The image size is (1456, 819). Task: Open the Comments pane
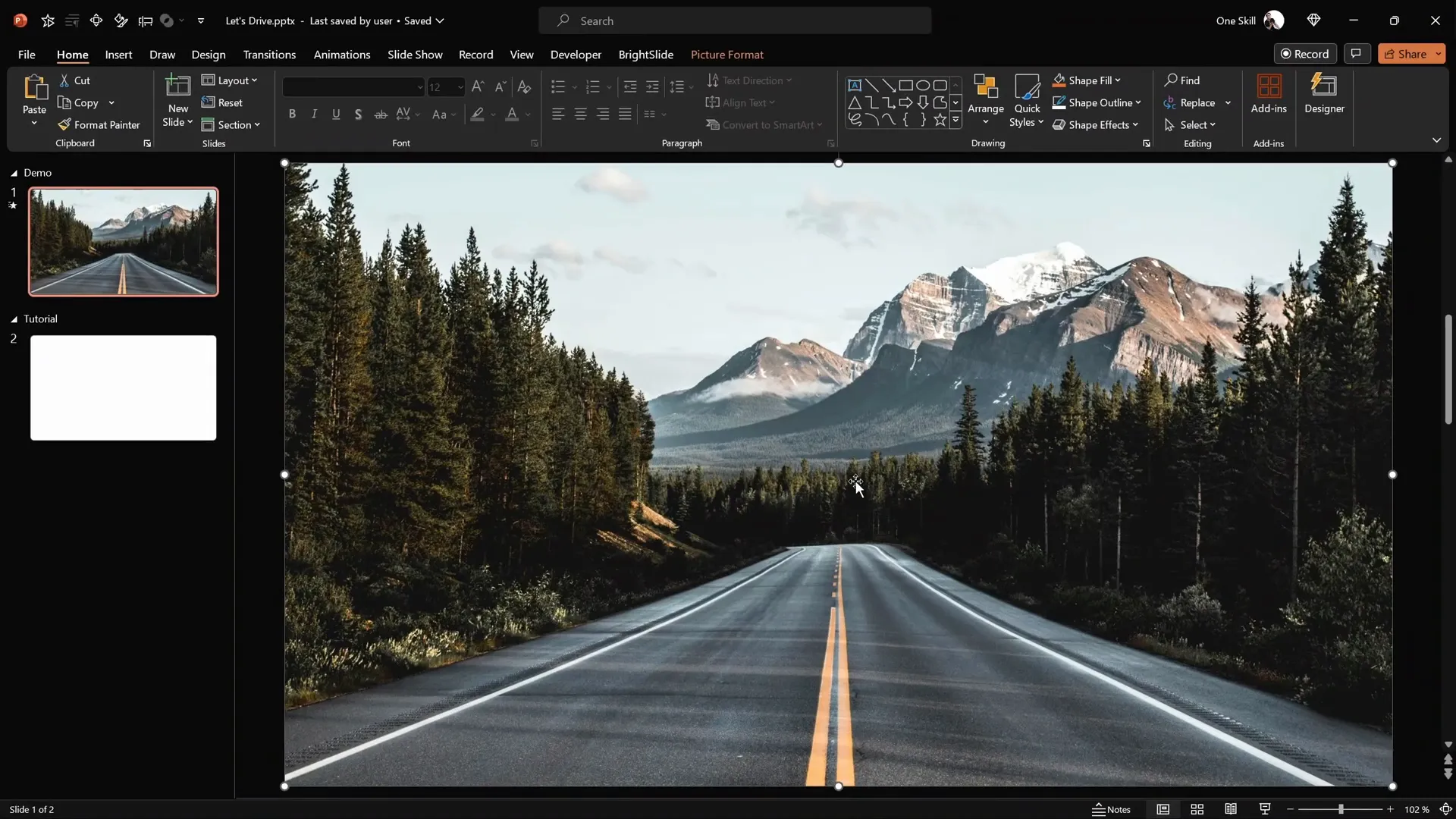(1356, 54)
